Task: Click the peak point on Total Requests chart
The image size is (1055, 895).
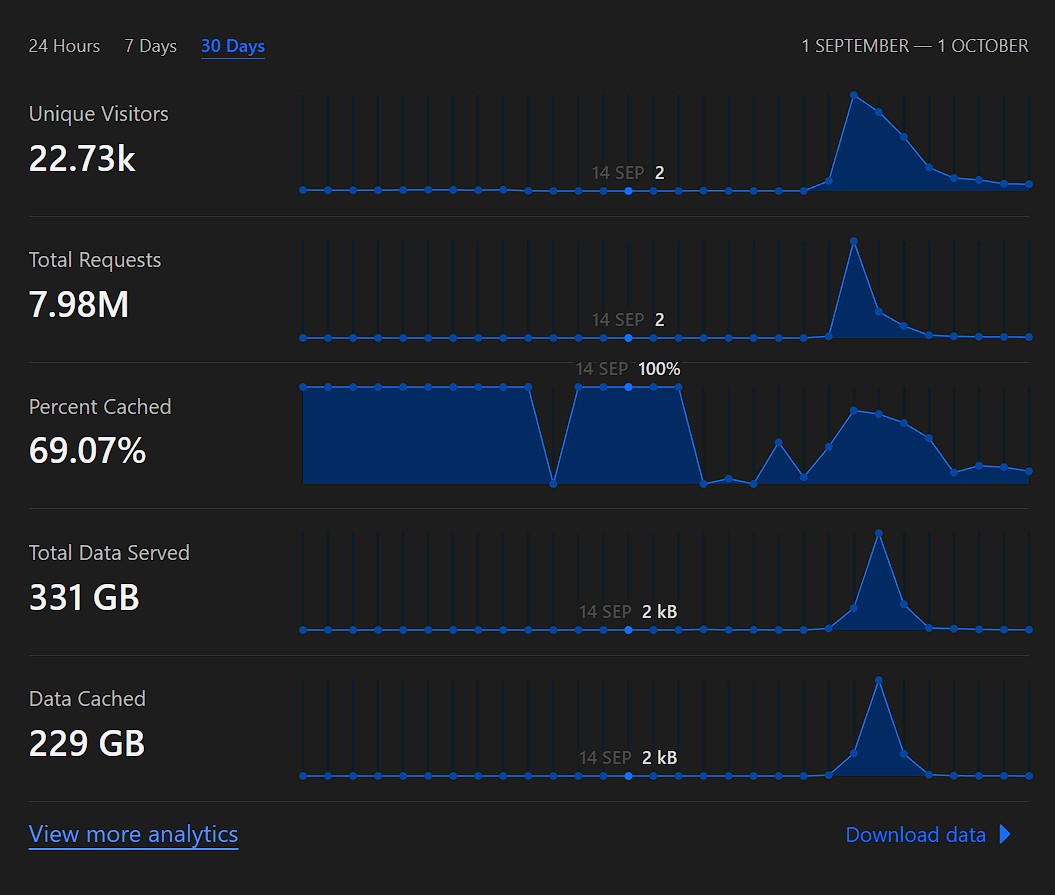Action: [854, 241]
